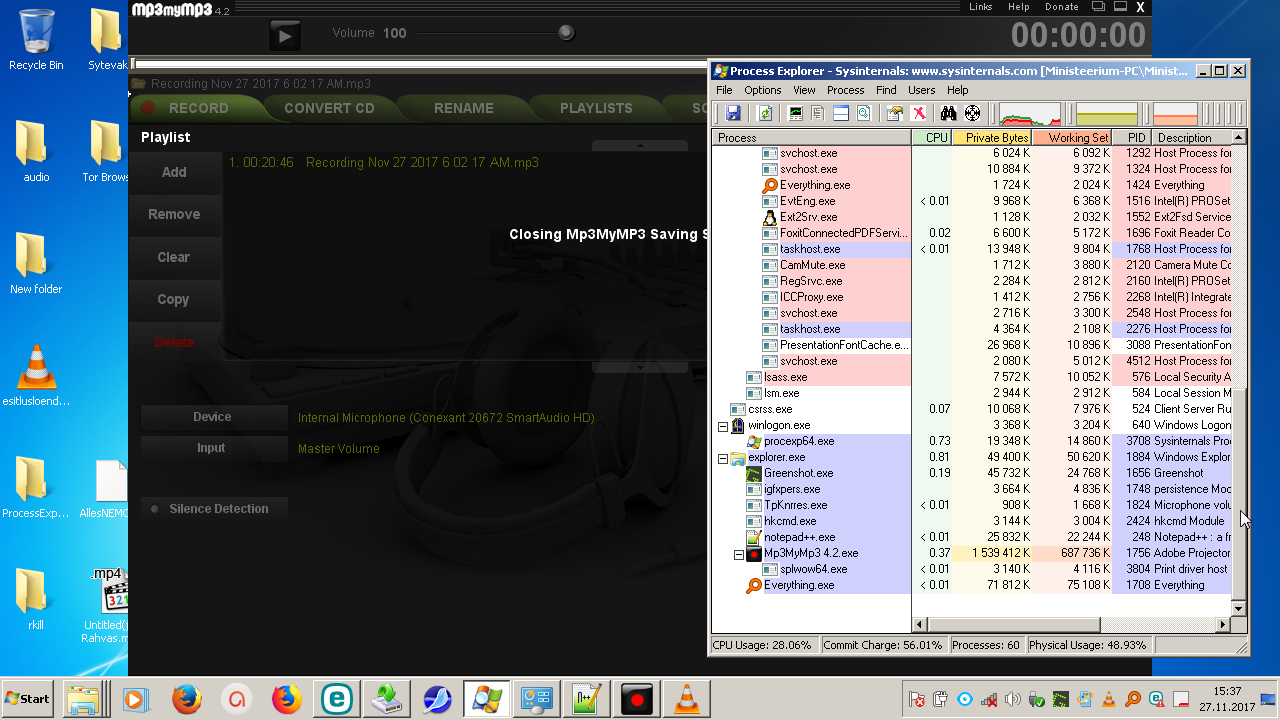Select the crosshair Find Window's Process icon
This screenshot has height=720, width=1280.
[972, 113]
